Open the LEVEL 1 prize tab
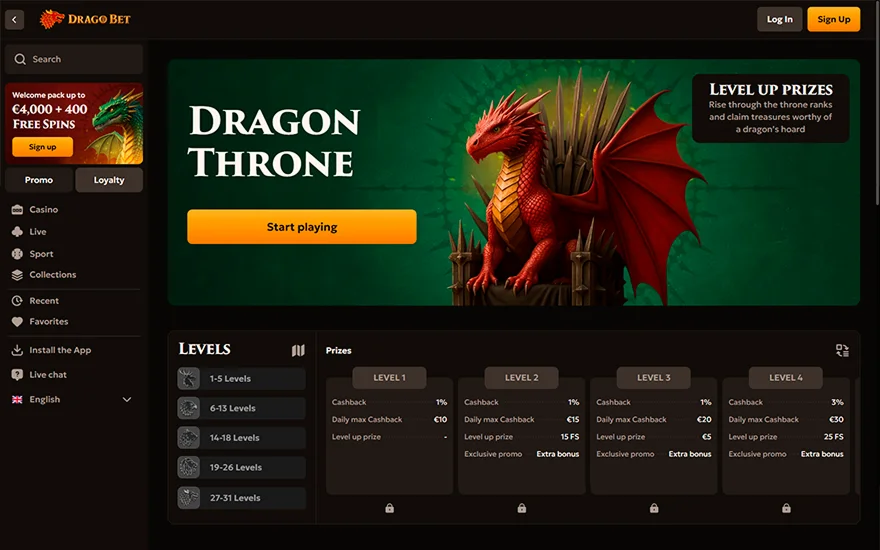The height and width of the screenshot is (550, 880). 389,378
